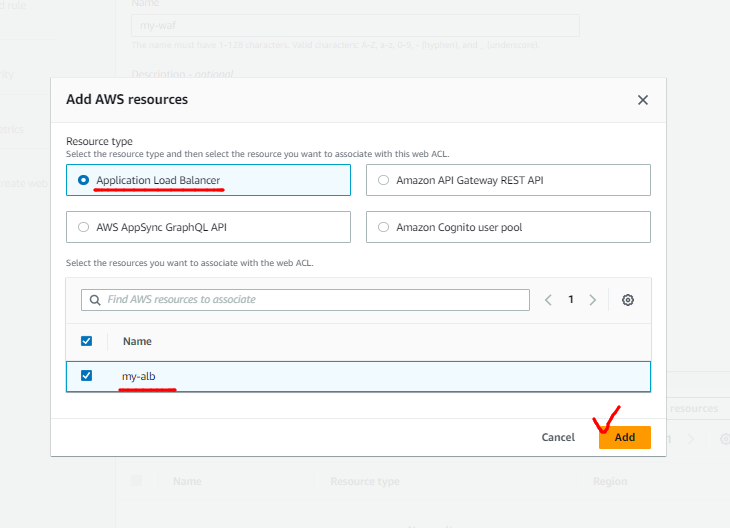
Task: Go to previous page of resources
Action: click(548, 300)
